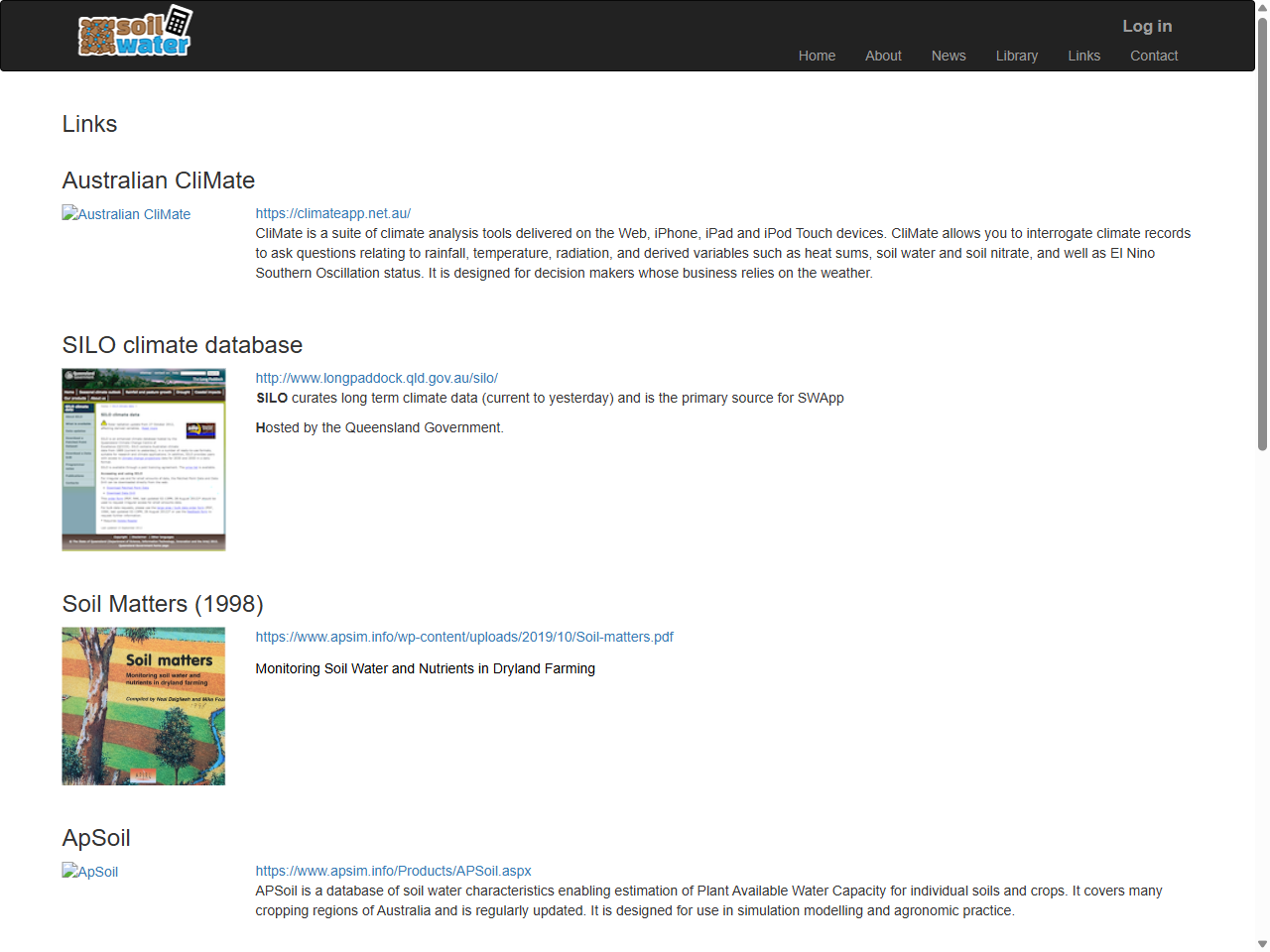Select the Links navigation item
The height and width of the screenshot is (952, 1270).
1083,56
